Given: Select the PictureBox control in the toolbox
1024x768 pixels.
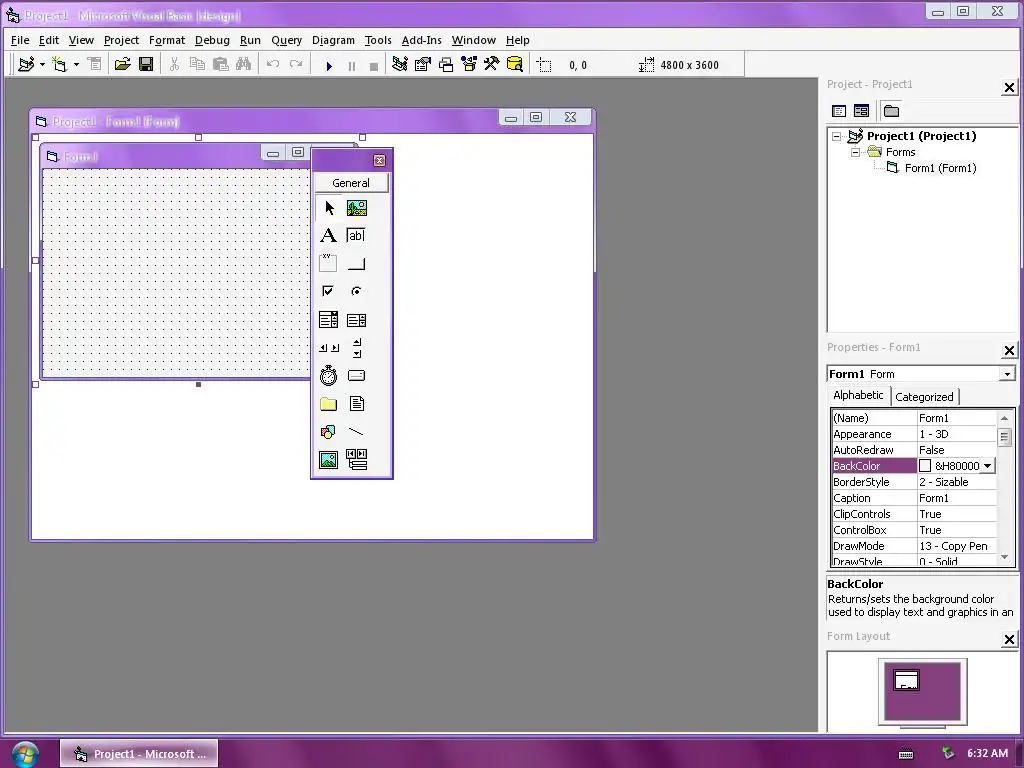Looking at the screenshot, I should click(x=357, y=208).
